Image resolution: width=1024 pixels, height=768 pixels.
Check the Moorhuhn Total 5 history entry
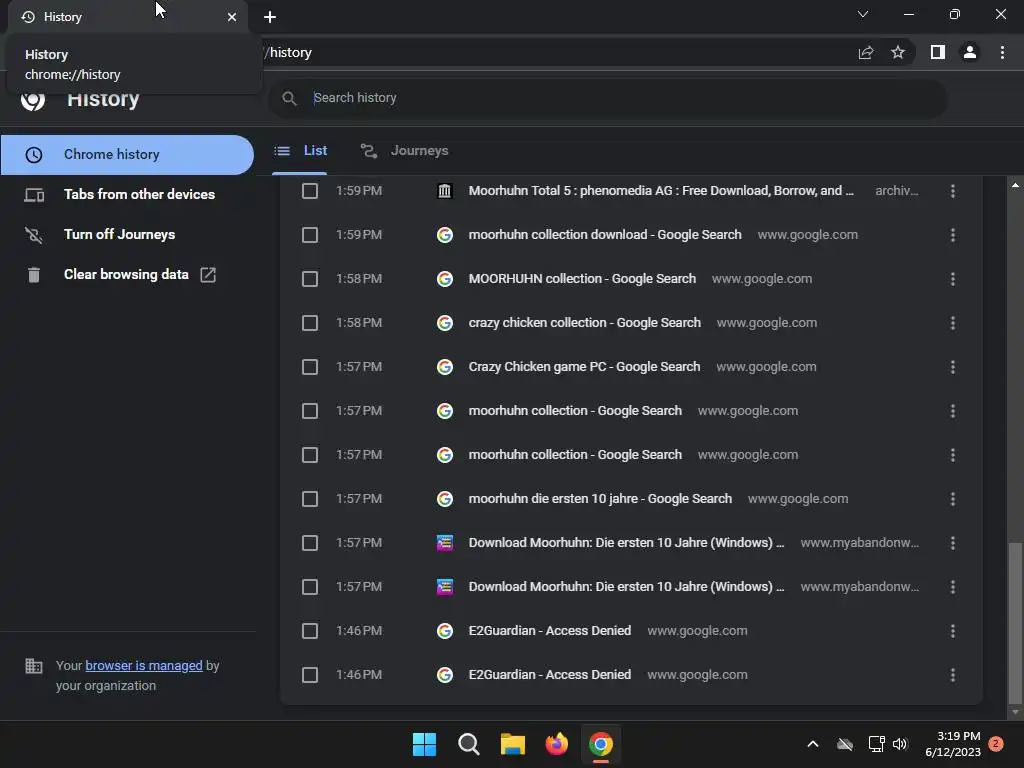pyautogui.click(x=310, y=191)
